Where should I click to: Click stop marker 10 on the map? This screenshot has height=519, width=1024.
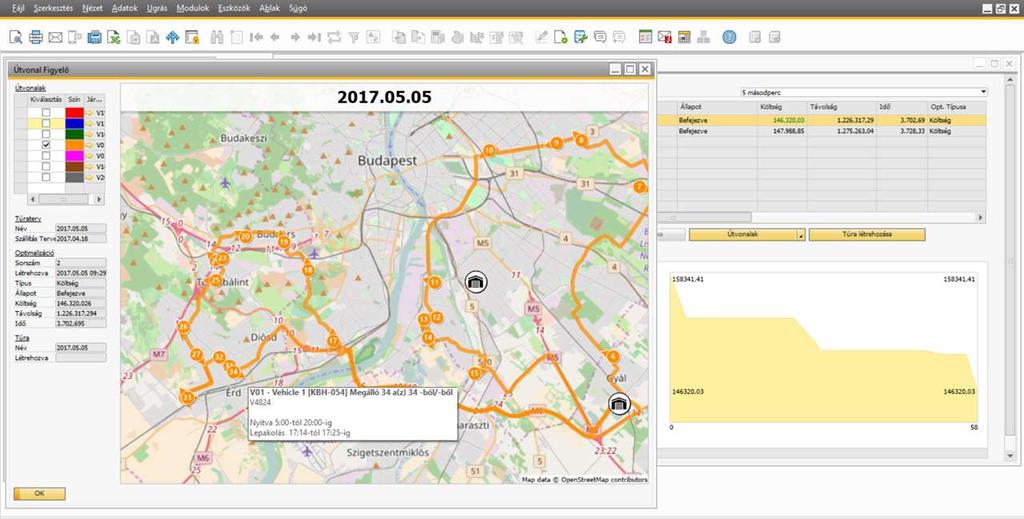(x=488, y=151)
